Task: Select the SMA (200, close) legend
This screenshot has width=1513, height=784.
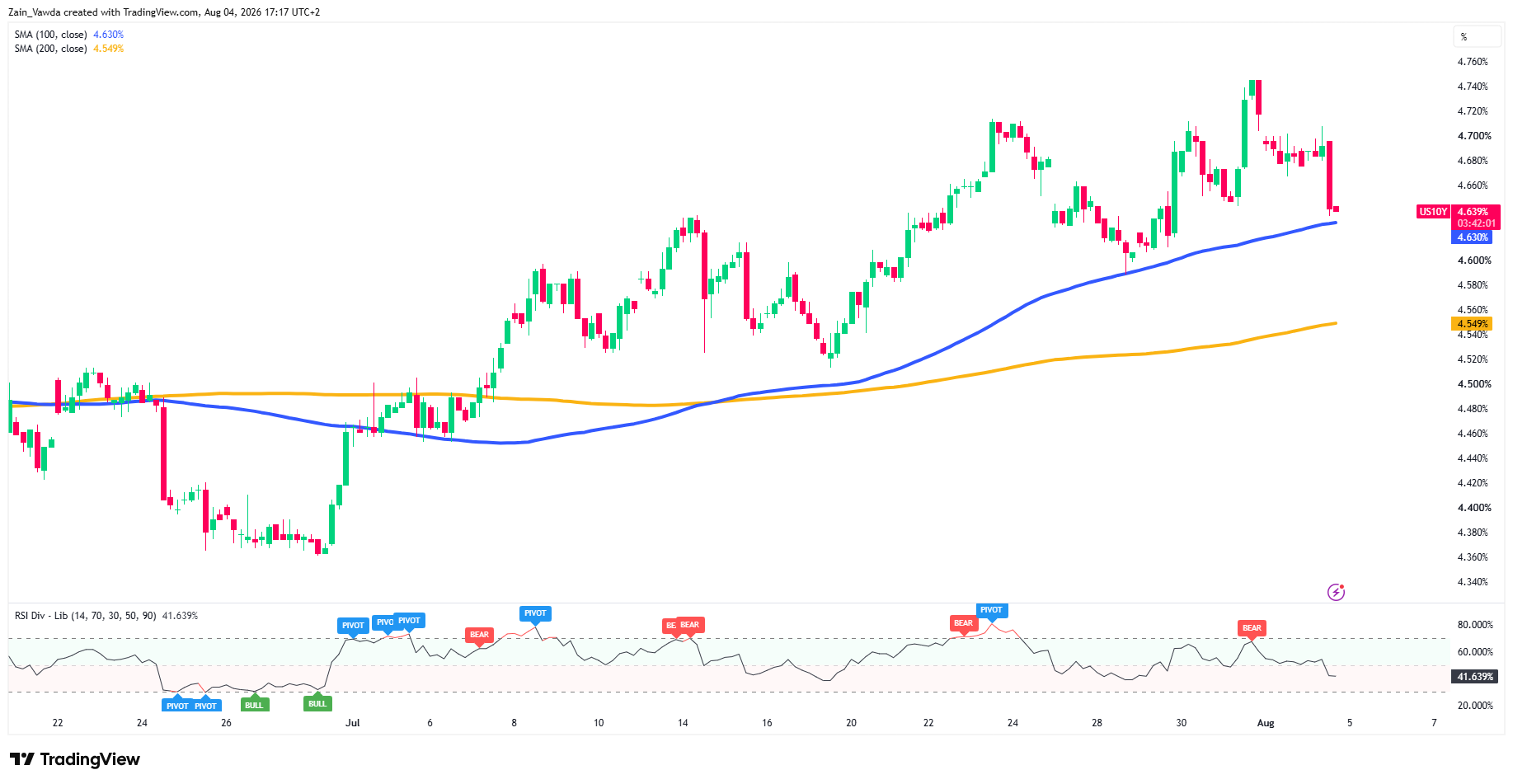Action: [x=69, y=49]
